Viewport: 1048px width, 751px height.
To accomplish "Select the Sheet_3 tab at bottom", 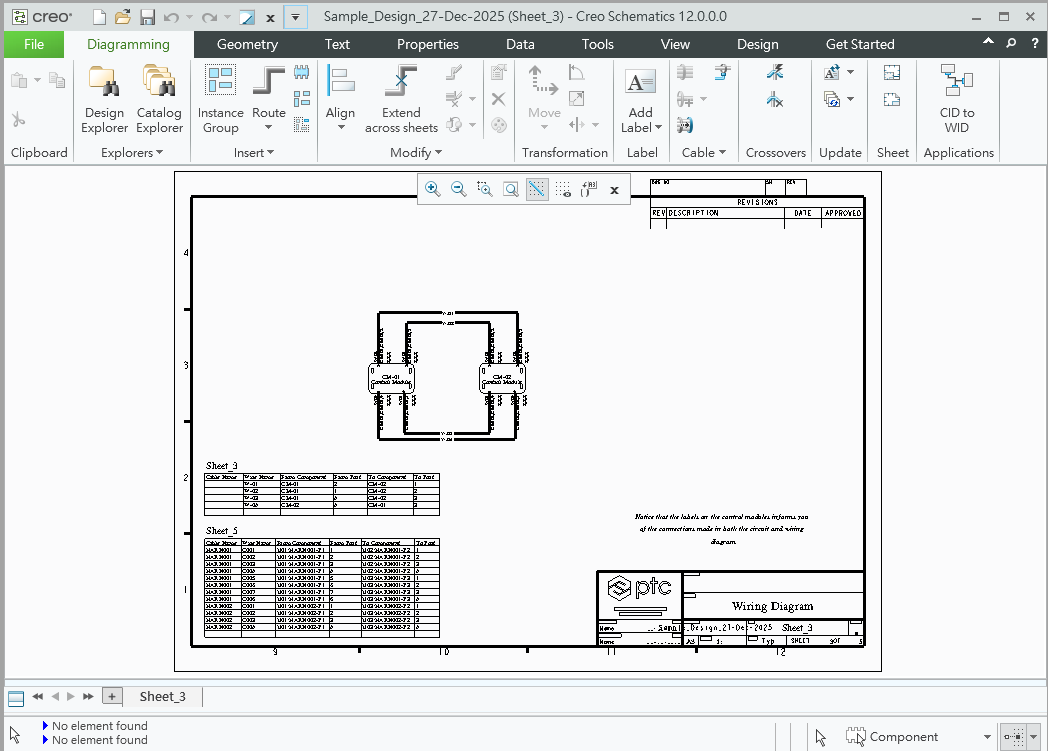I will [x=162, y=696].
